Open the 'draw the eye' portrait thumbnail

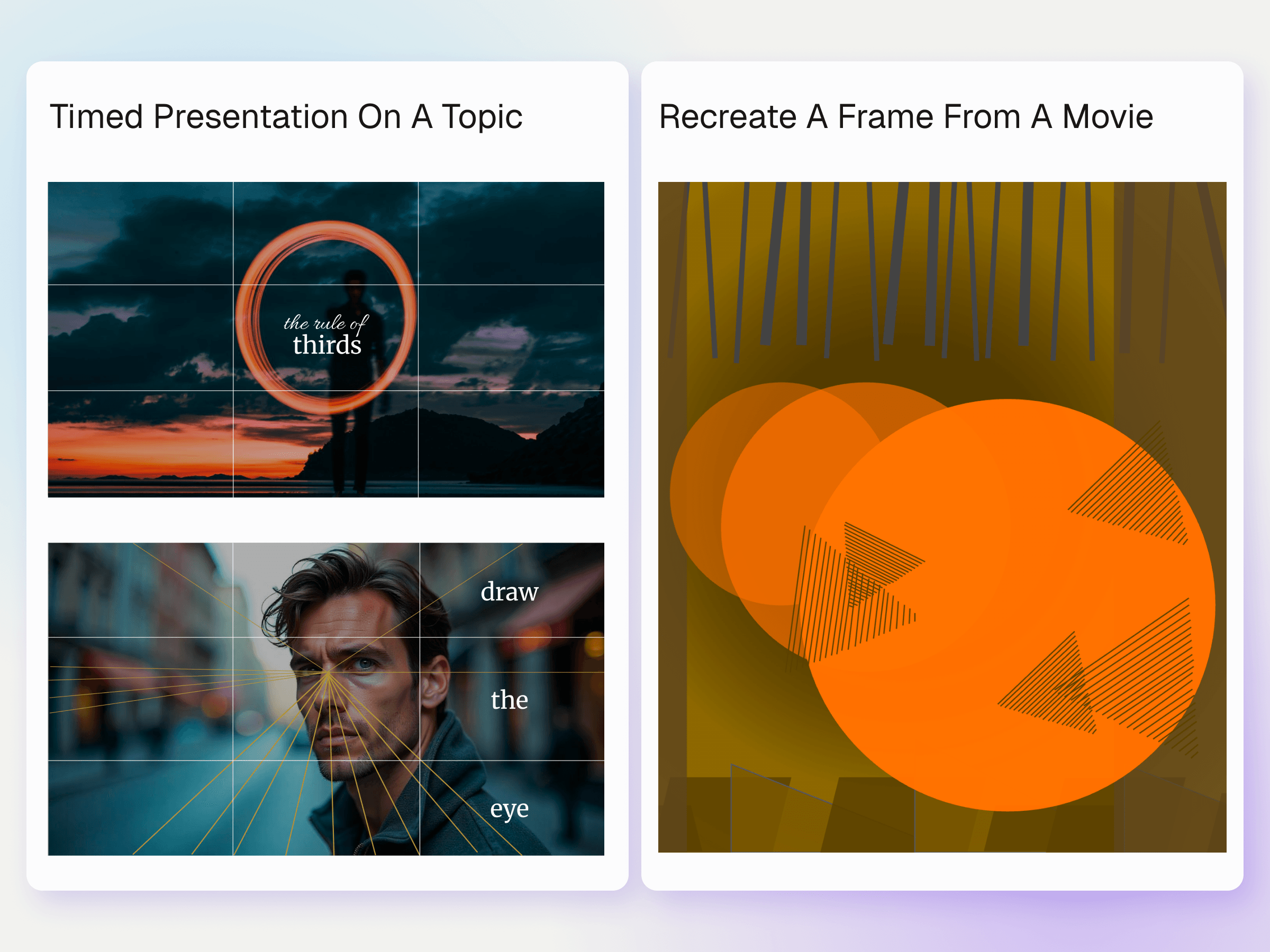[325, 698]
